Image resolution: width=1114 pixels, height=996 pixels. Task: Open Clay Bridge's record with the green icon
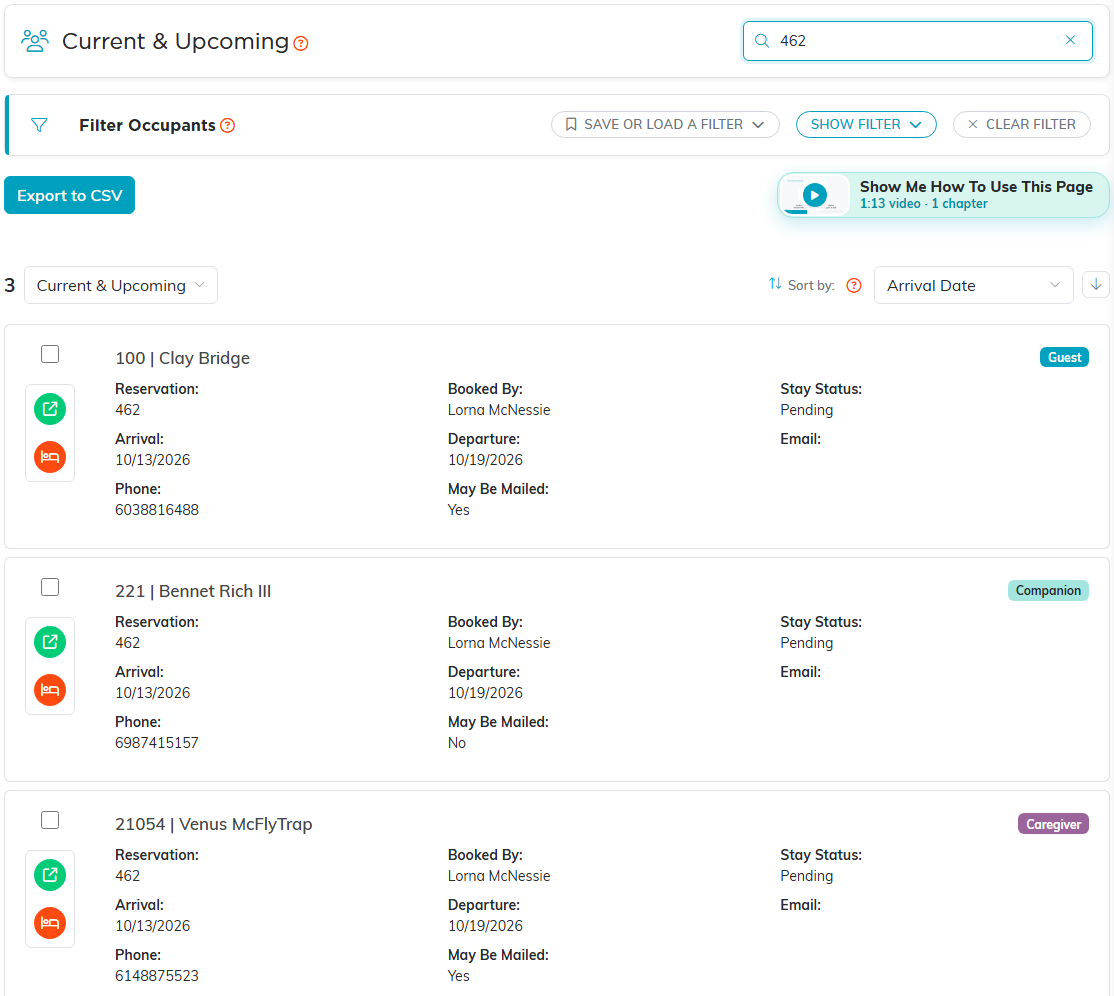(50, 409)
